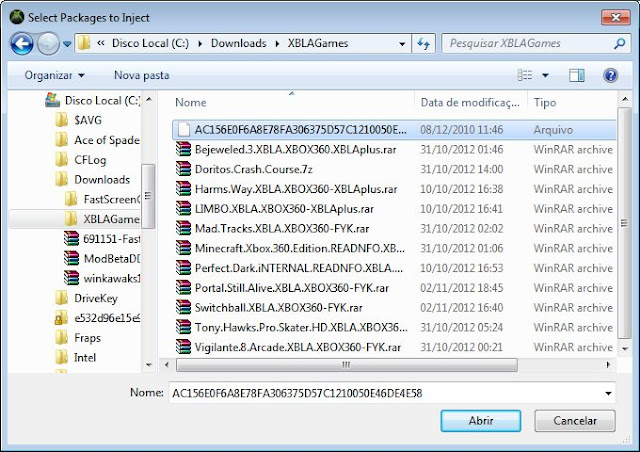
Task: Click the Cancelar button
Action: pos(575,421)
